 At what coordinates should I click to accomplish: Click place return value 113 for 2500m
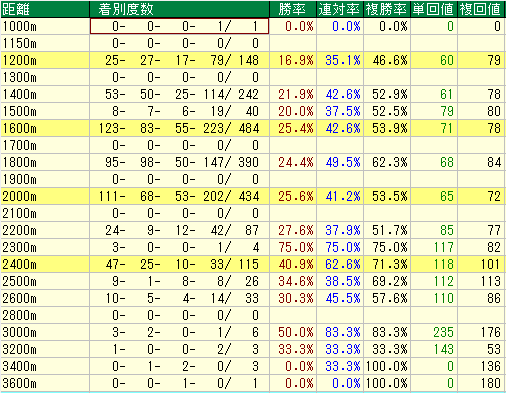[x=491, y=281]
